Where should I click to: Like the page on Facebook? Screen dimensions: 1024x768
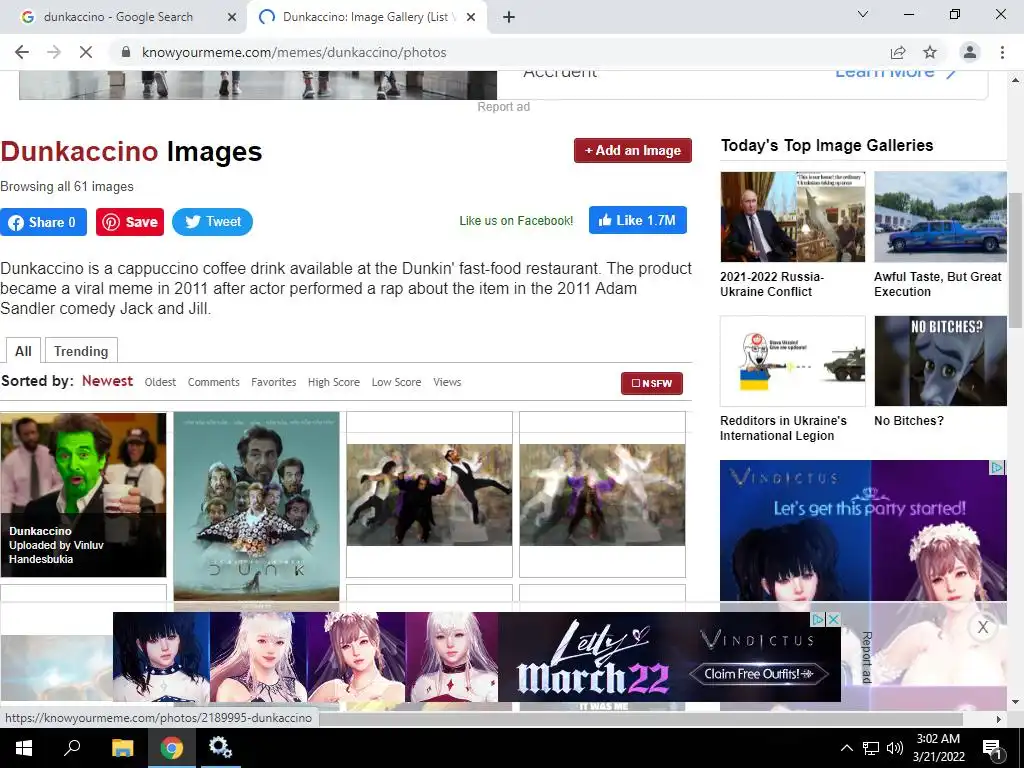(637, 220)
